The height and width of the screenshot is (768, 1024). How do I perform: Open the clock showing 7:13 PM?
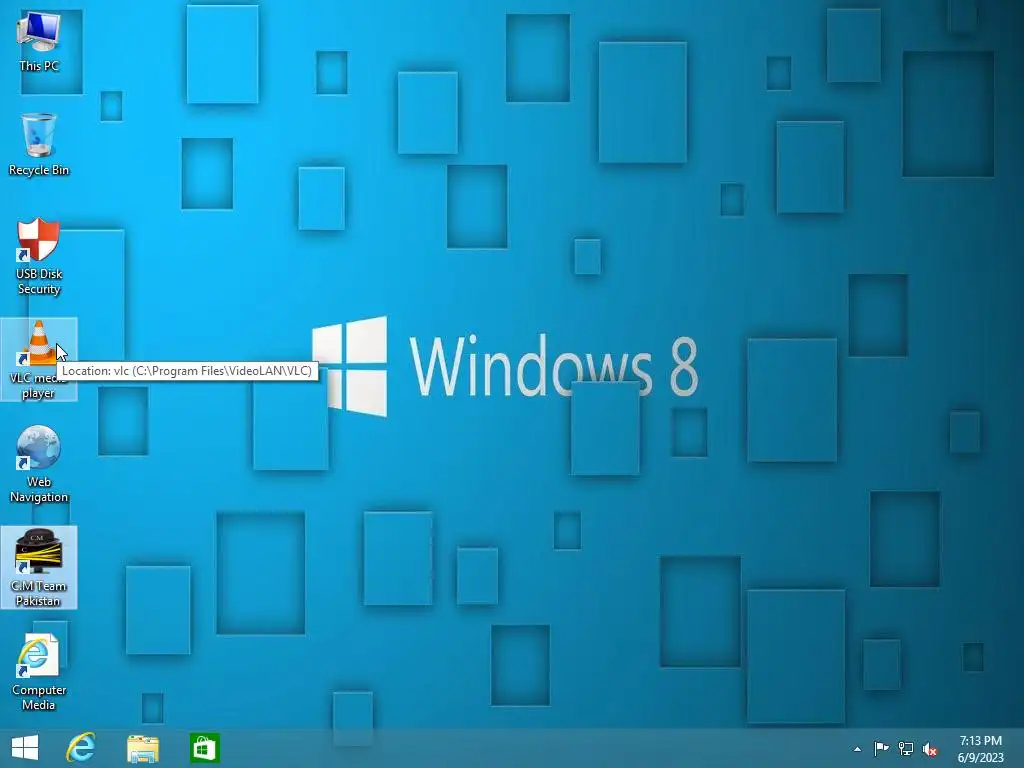point(980,741)
